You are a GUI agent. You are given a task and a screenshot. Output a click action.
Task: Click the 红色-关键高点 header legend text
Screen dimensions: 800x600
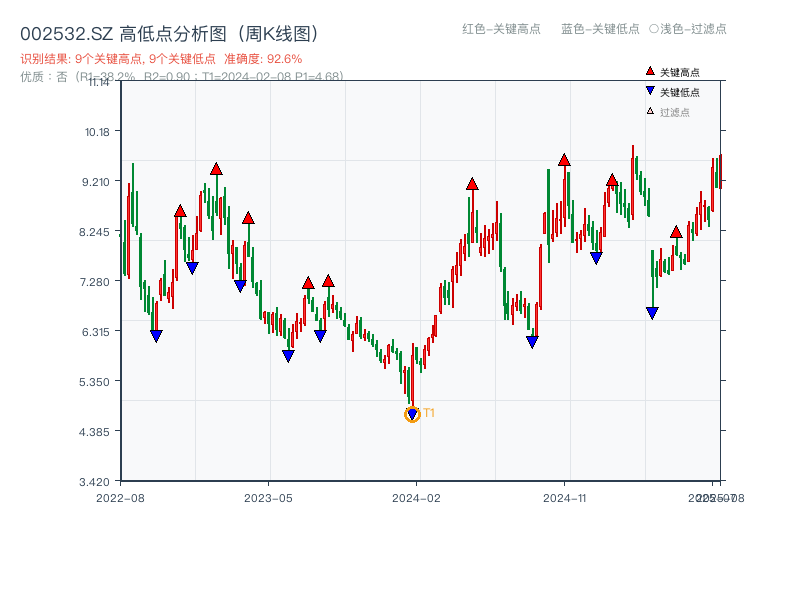[x=501, y=29]
